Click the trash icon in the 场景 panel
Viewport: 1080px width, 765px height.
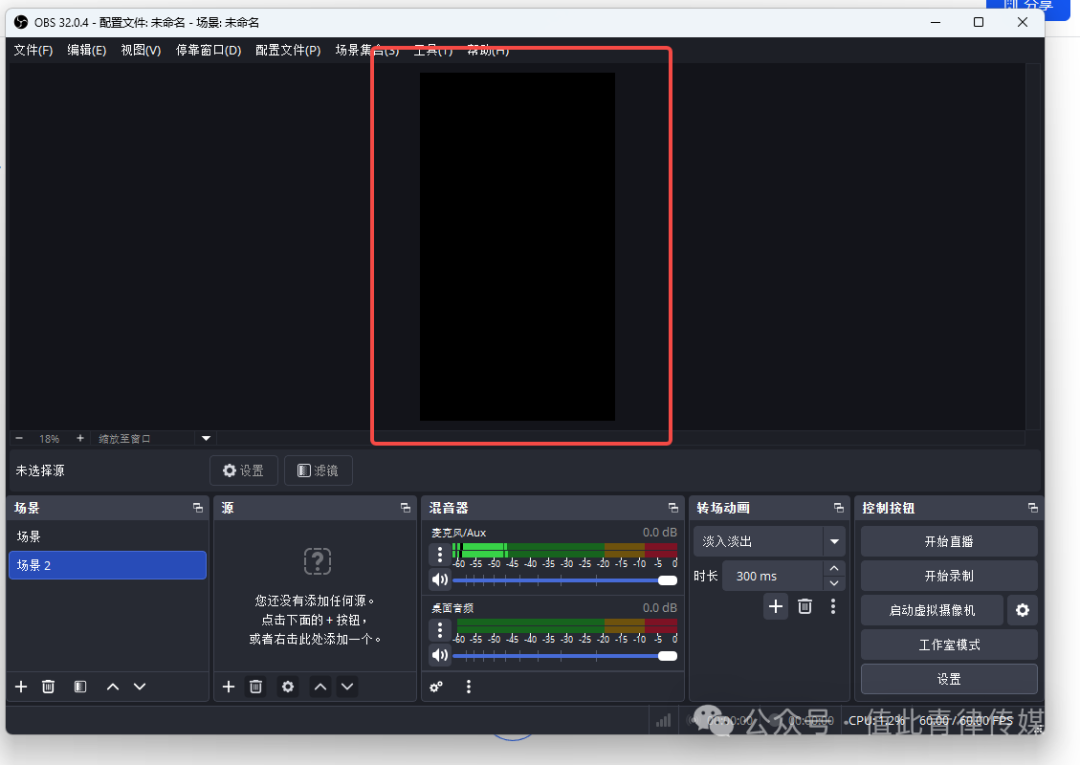[48, 686]
